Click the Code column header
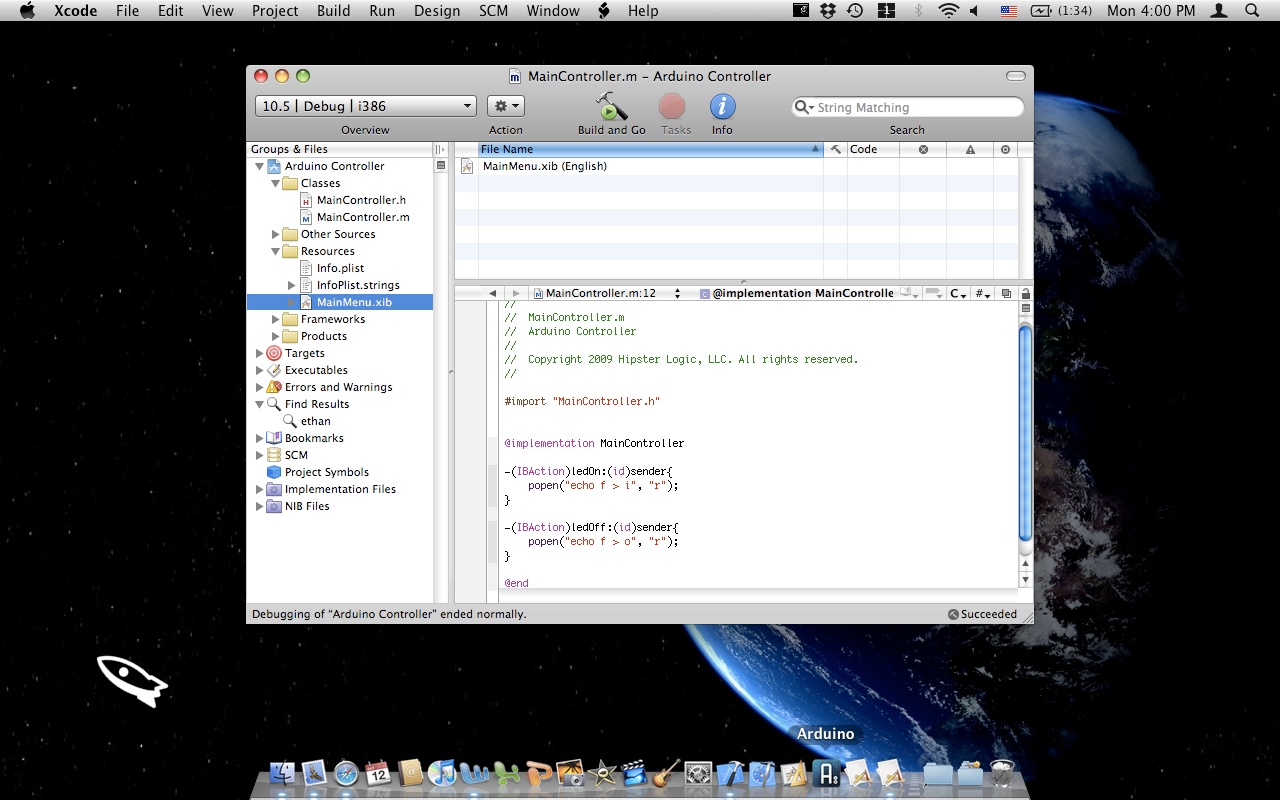This screenshot has height=800, width=1280. click(x=873, y=149)
